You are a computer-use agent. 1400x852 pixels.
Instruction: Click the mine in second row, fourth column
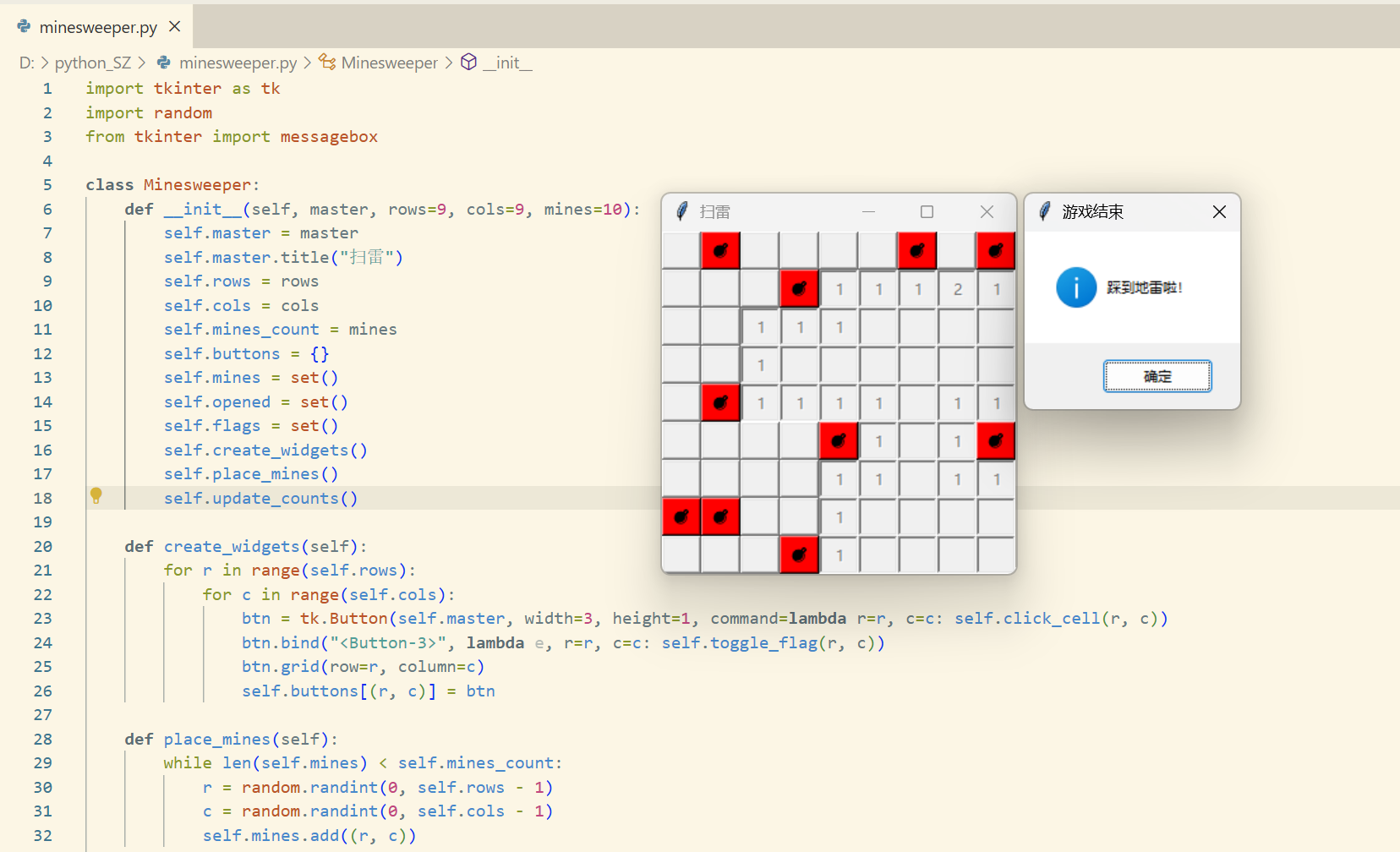[x=799, y=289]
